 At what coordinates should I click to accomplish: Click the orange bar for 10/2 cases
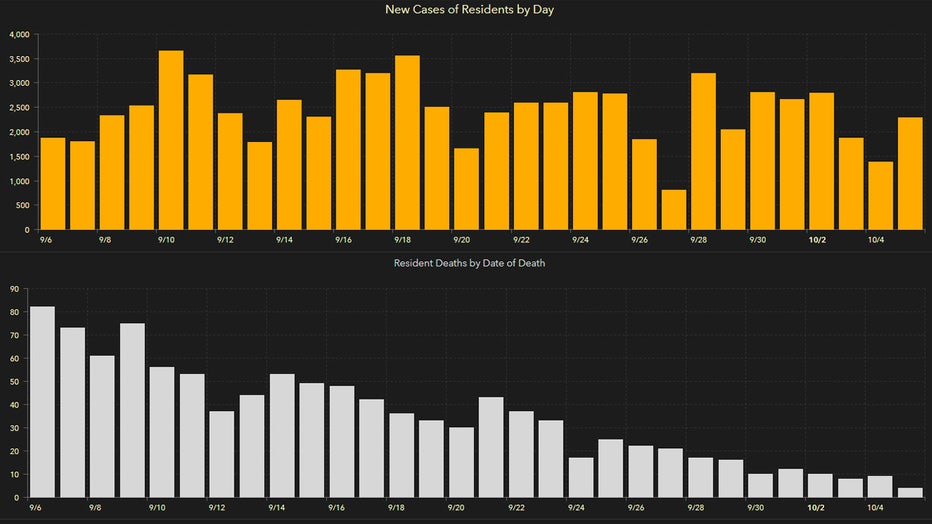[x=822, y=161]
